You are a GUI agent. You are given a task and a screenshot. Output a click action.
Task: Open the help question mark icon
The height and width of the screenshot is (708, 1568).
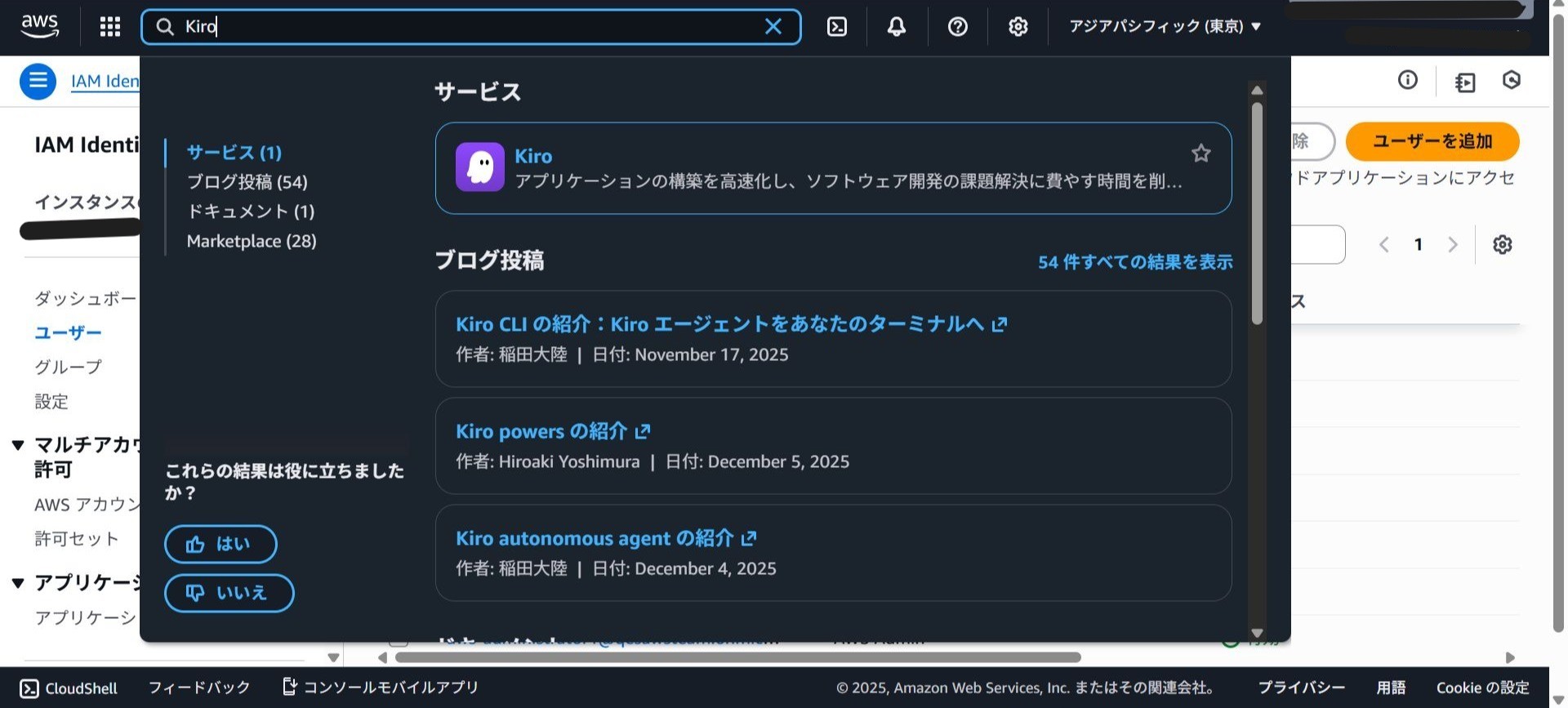click(958, 27)
